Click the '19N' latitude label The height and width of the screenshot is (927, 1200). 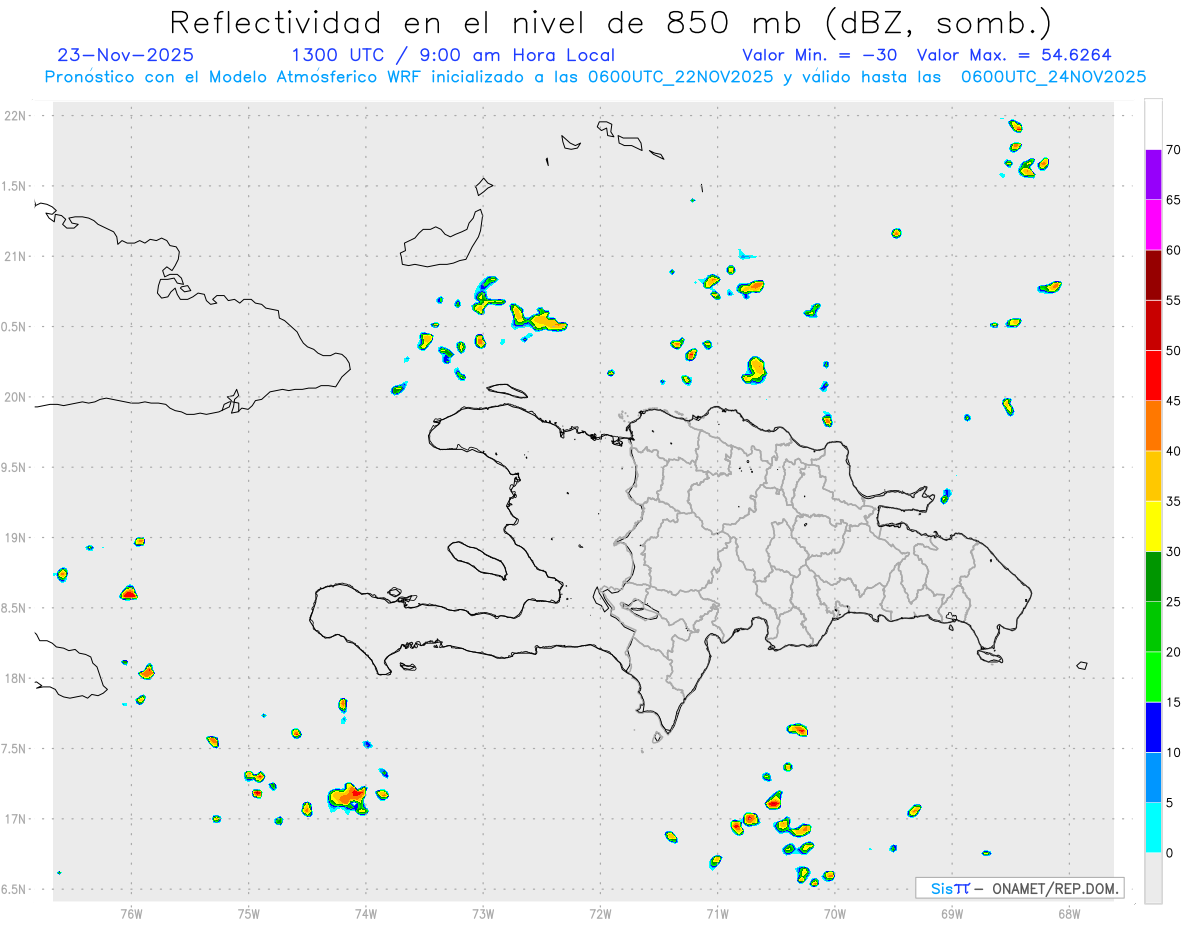click(15, 538)
